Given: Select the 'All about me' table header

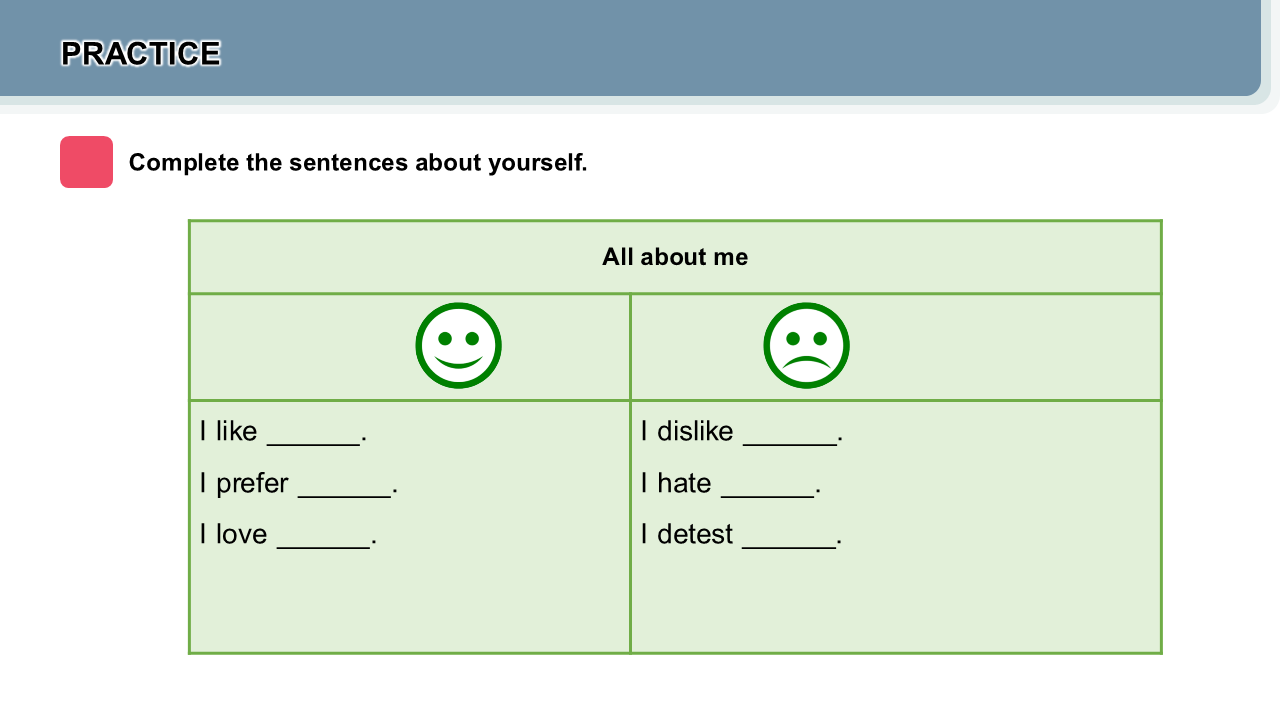Looking at the screenshot, I should pos(675,257).
